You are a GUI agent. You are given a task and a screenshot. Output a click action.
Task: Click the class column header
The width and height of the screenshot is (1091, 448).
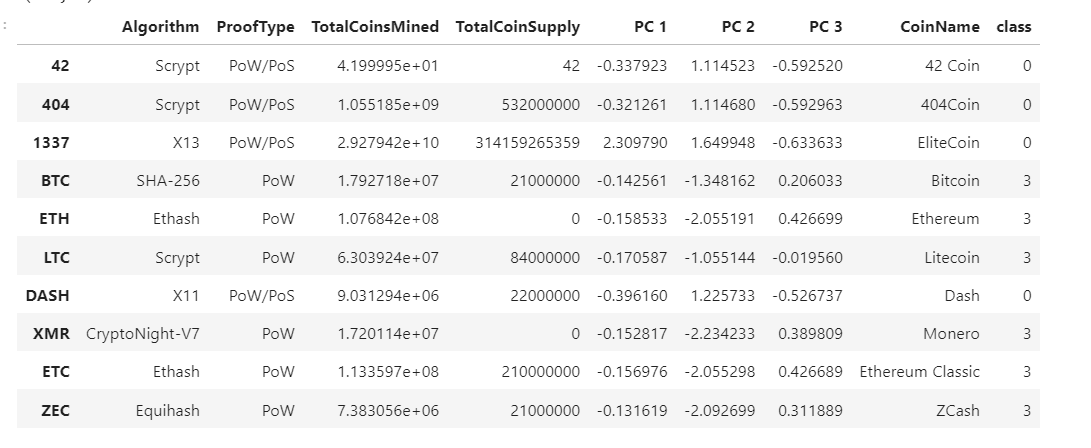[1014, 27]
